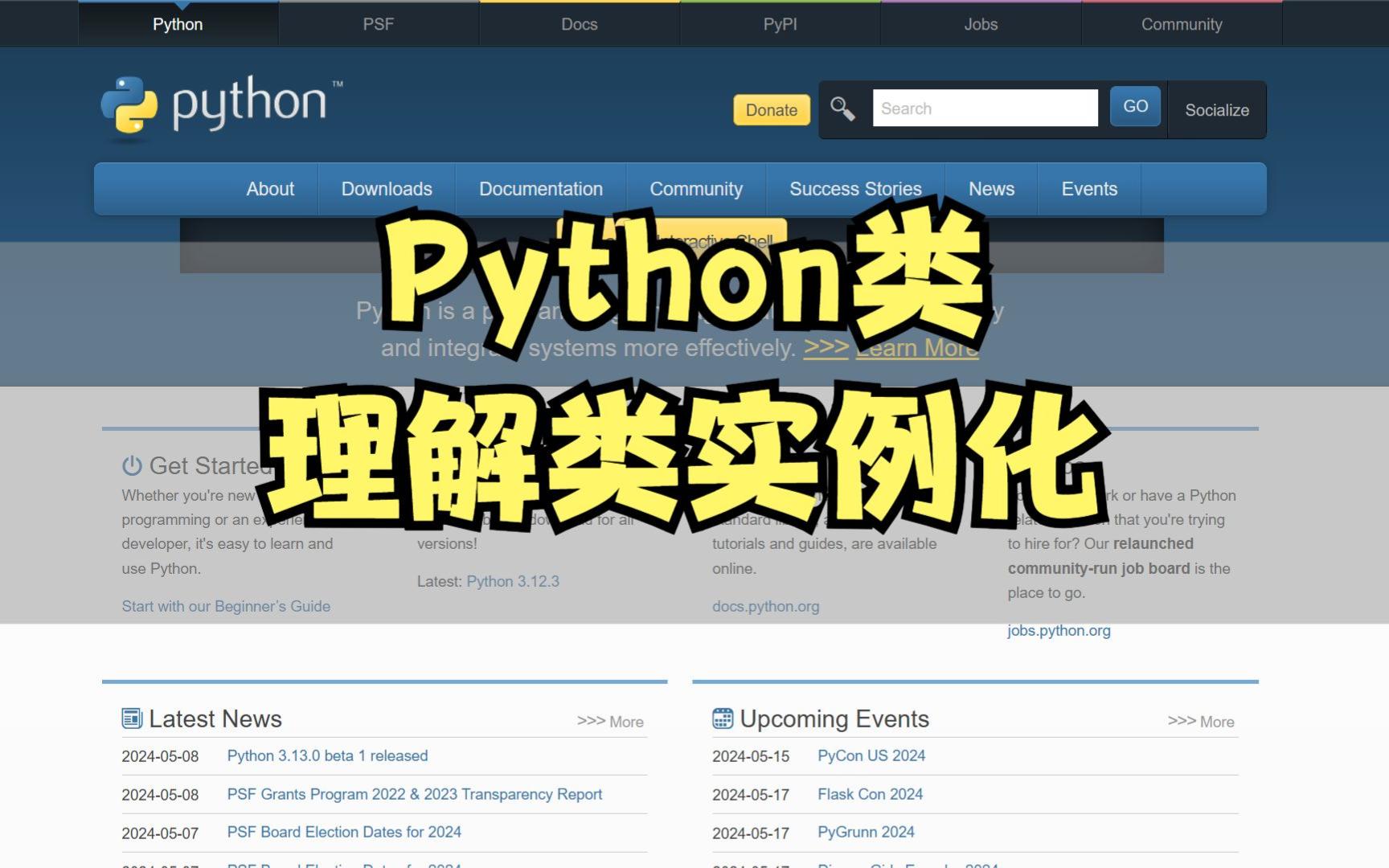The image size is (1389, 868).
Task: Open PSF Grants Program Transparency Report news
Action: 414,794
